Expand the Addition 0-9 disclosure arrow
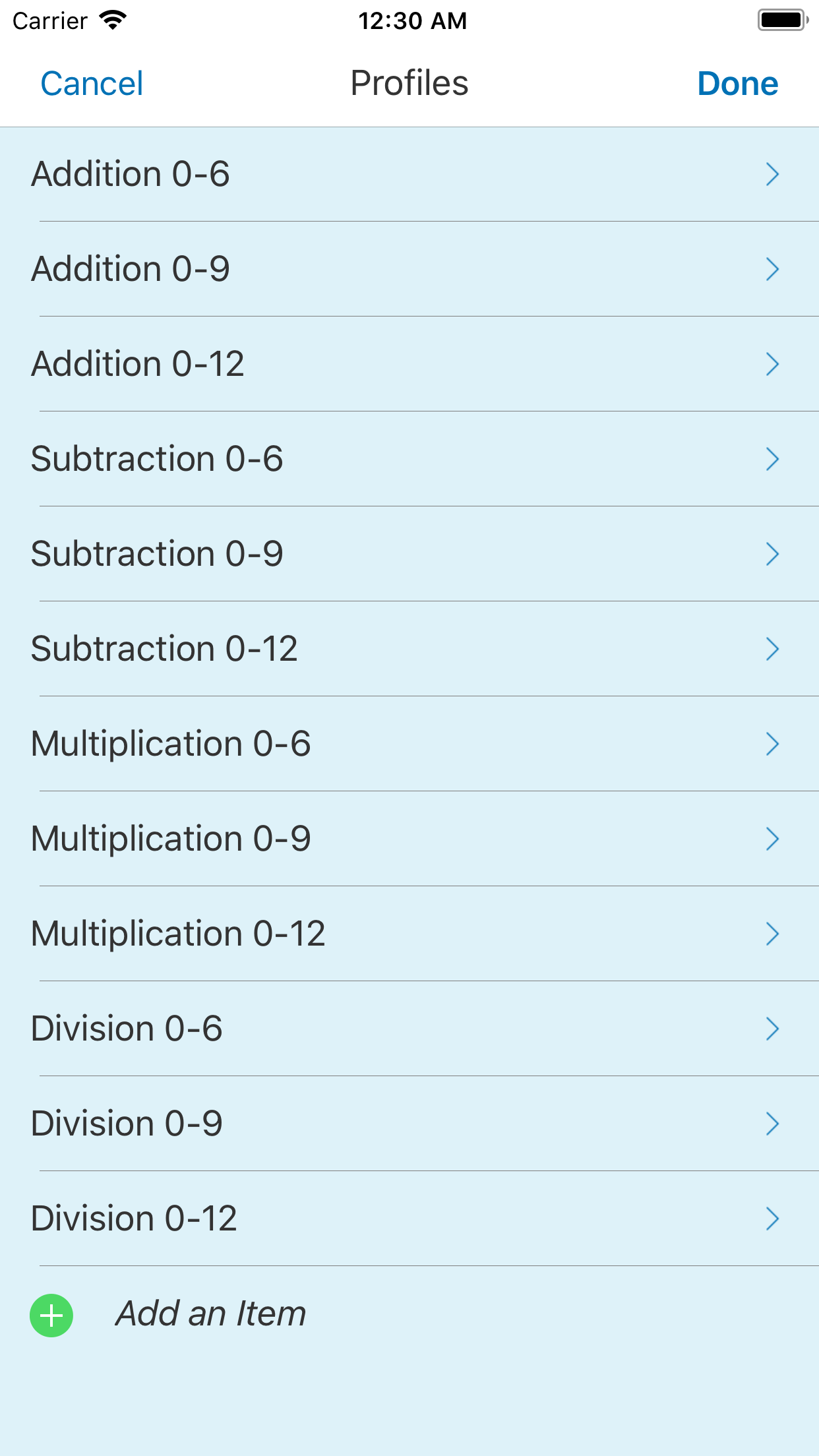Viewport: 819px width, 1456px height. pos(772,269)
